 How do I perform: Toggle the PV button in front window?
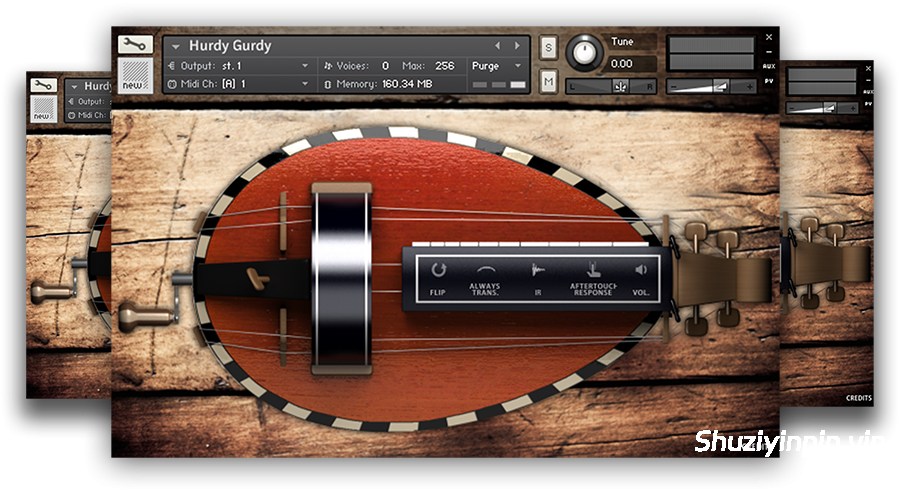point(769,81)
